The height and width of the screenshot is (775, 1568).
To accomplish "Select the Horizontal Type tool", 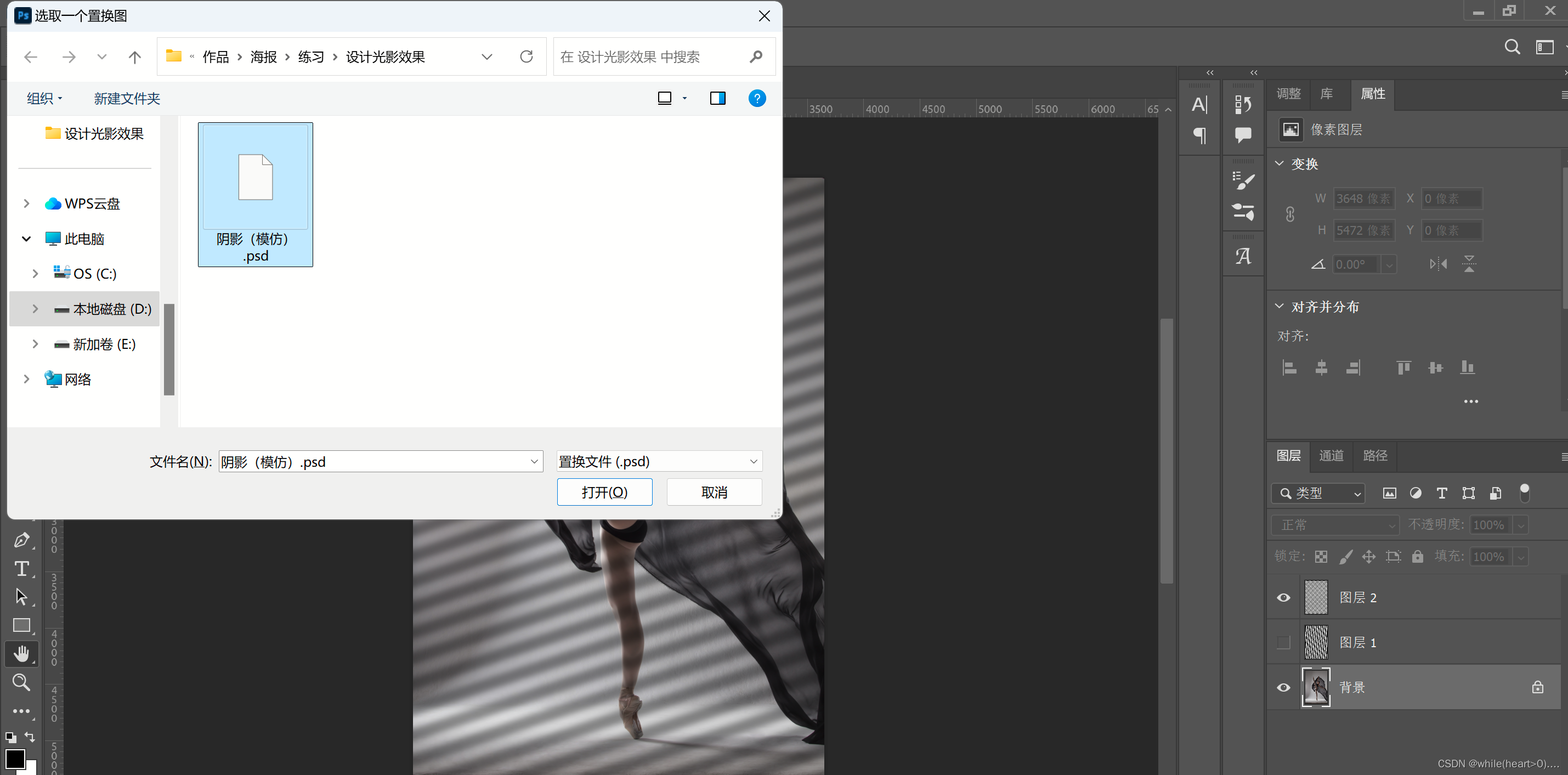I will [21, 569].
